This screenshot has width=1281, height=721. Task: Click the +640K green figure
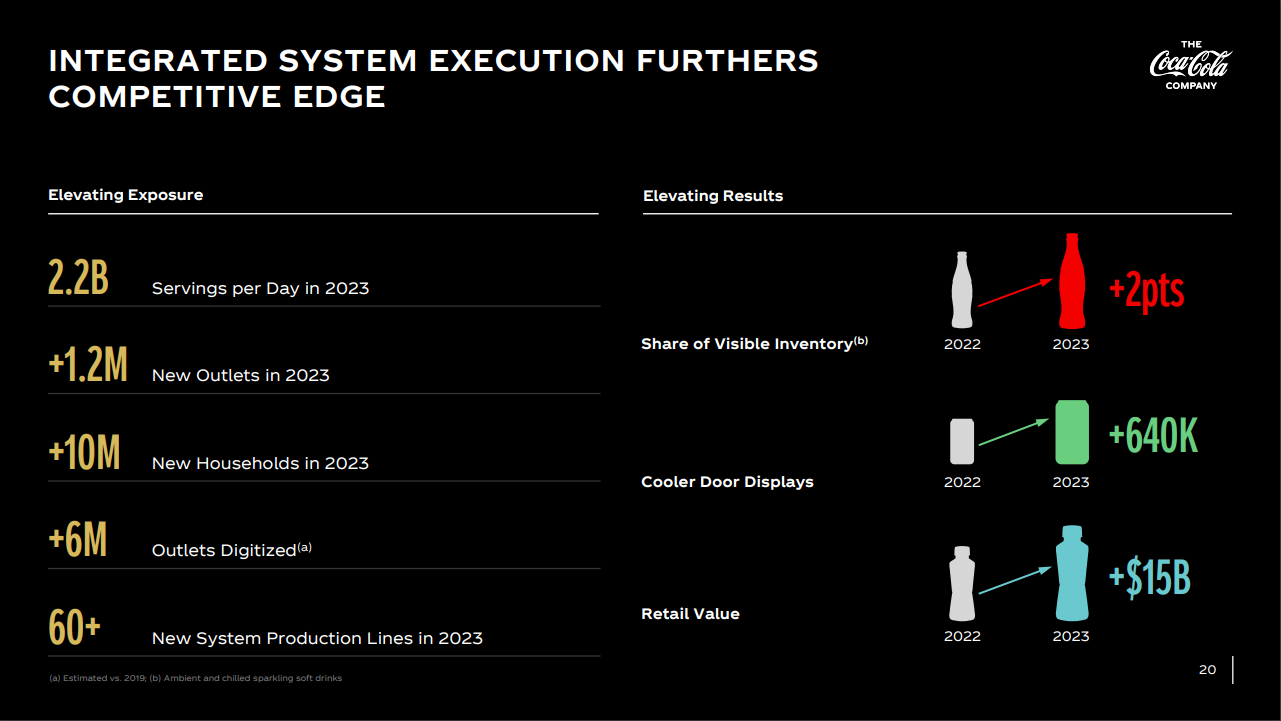click(x=1153, y=436)
